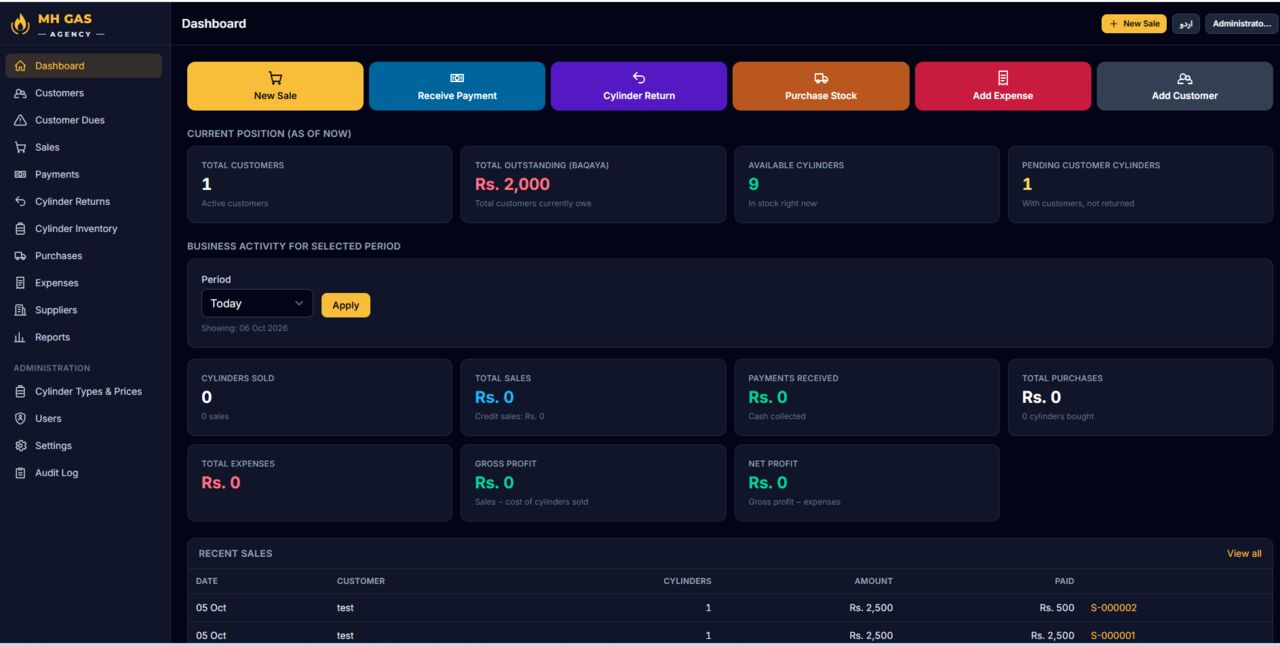Click the Gross Profit card heading
This screenshot has width=1280, height=645.
pyautogui.click(x=506, y=464)
